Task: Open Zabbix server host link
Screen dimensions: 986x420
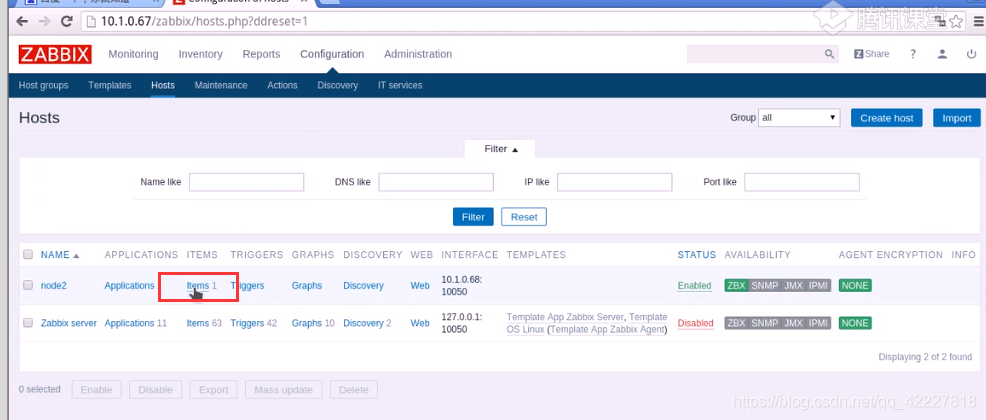Action: (x=69, y=323)
